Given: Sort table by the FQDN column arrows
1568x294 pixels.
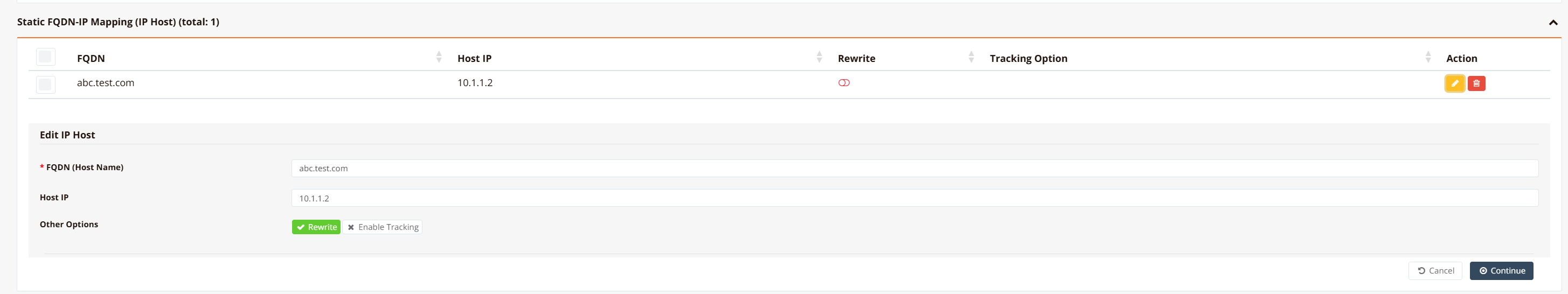Looking at the screenshot, I should (439, 57).
